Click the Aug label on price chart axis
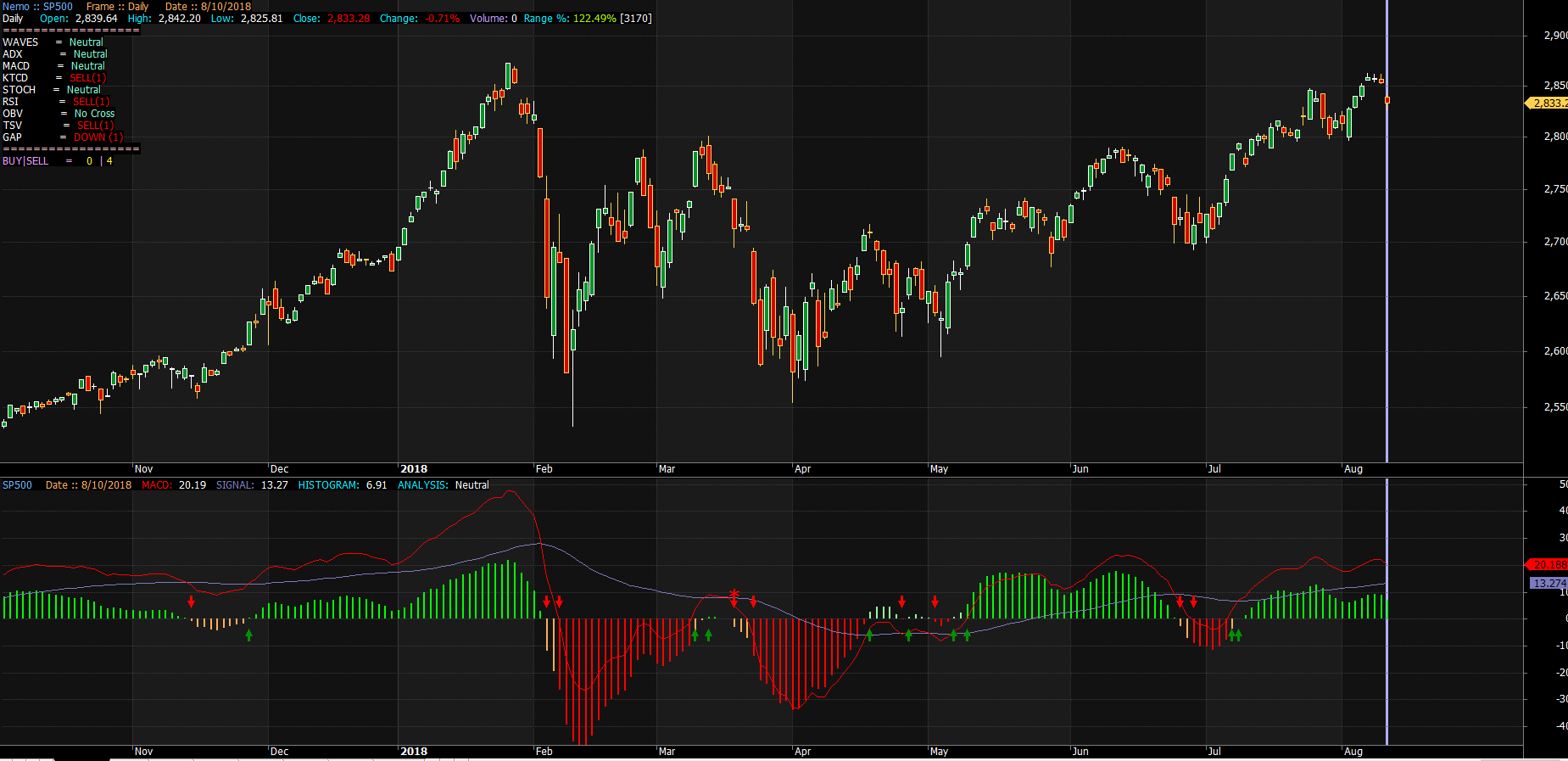Viewport: 1568px width, 761px height. (1353, 468)
